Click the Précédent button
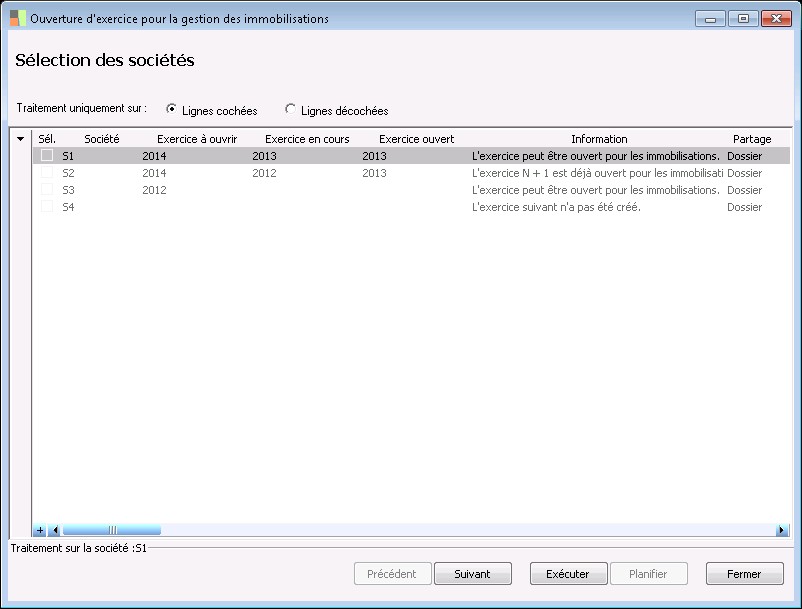This screenshot has width=802, height=609. click(x=392, y=574)
